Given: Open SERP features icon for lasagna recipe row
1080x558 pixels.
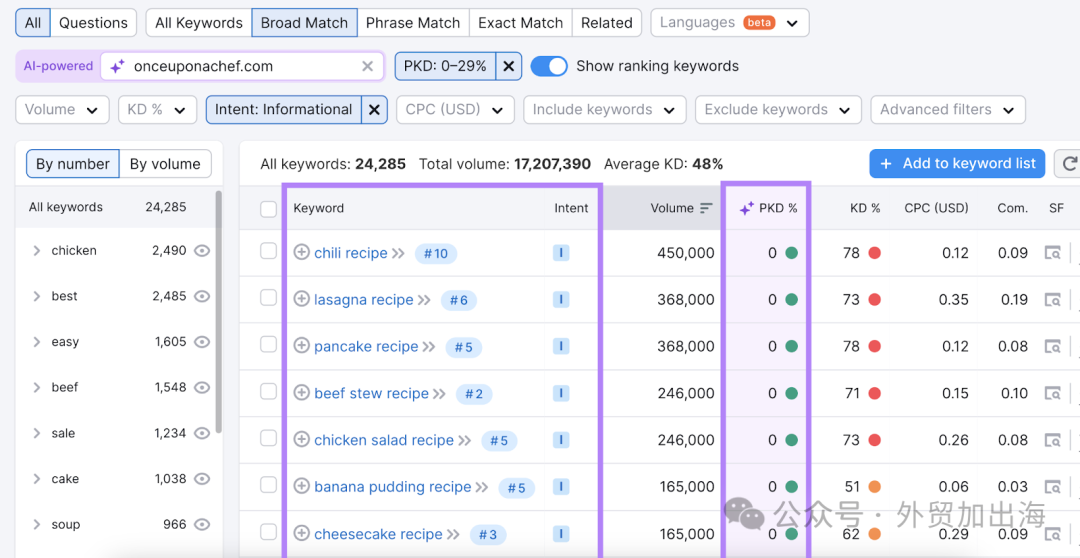Looking at the screenshot, I should point(1052,300).
